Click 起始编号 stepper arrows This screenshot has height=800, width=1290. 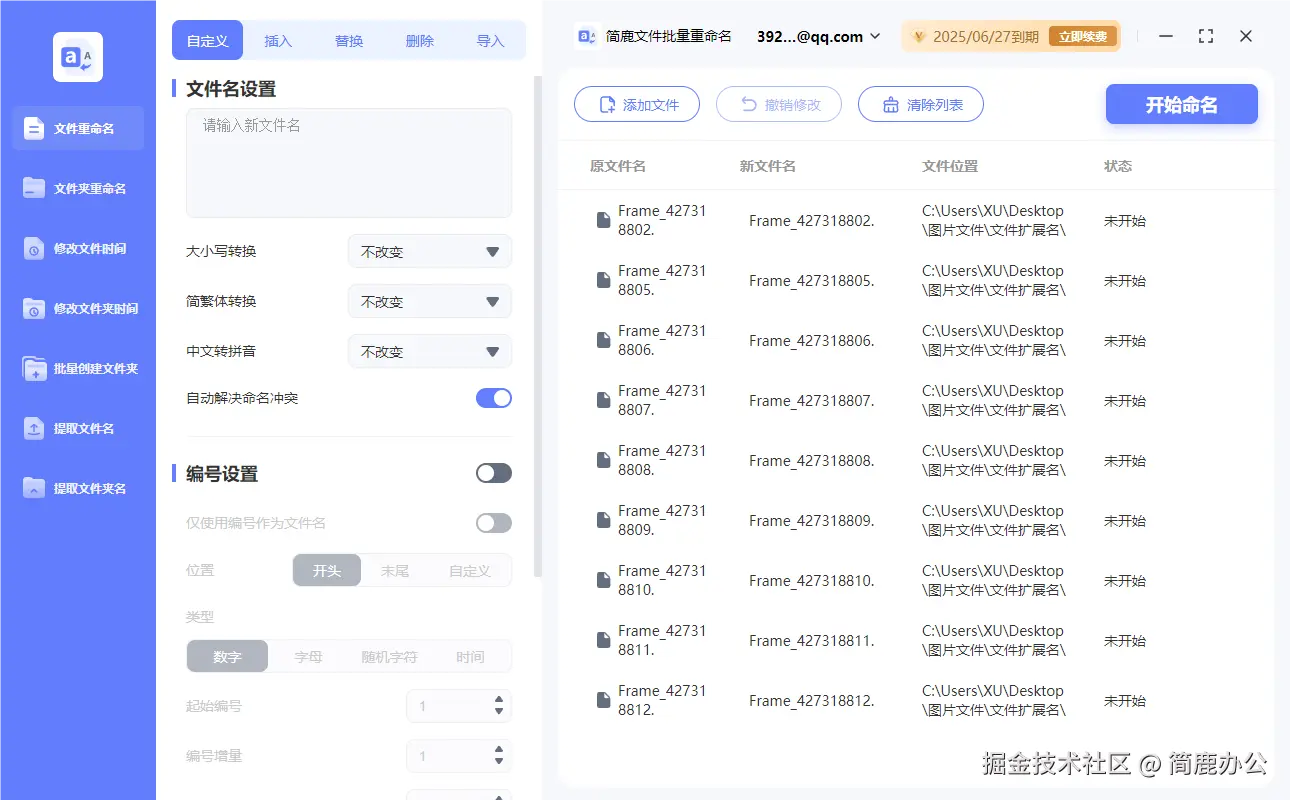[499, 706]
